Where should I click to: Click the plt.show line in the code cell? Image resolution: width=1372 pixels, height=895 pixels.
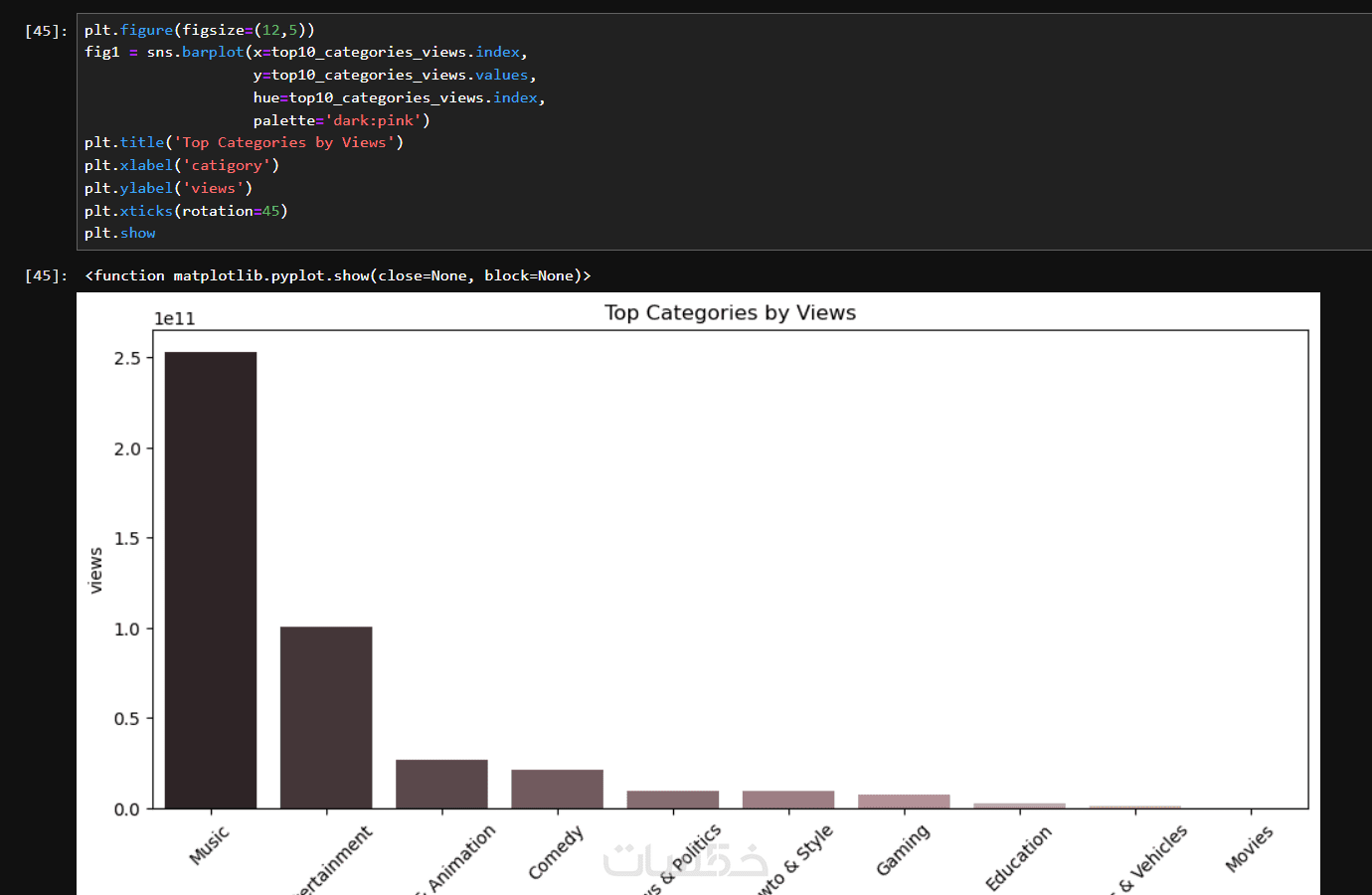[x=120, y=233]
